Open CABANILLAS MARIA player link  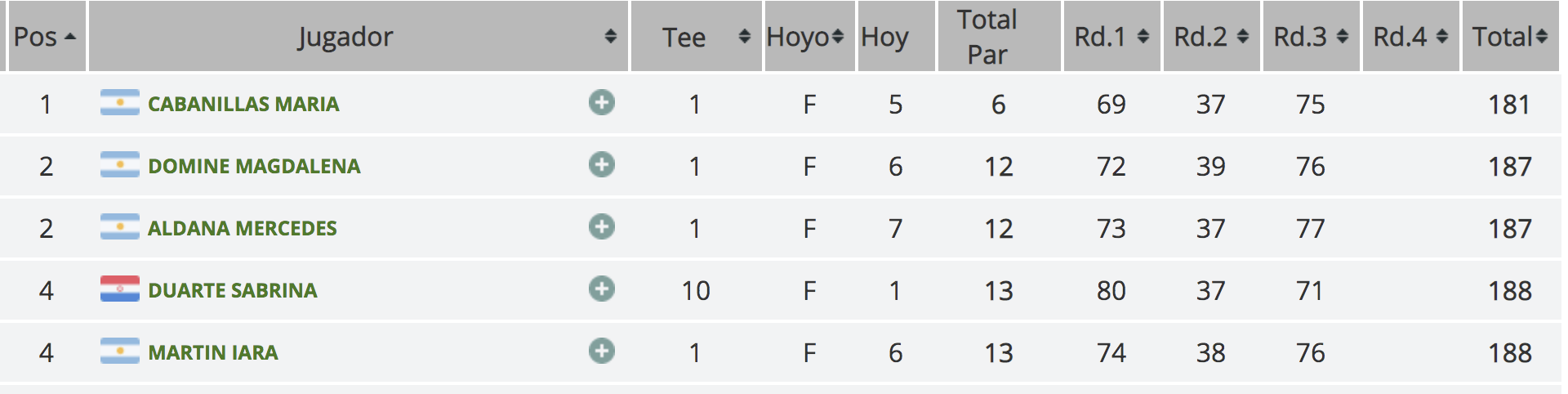coord(243,104)
